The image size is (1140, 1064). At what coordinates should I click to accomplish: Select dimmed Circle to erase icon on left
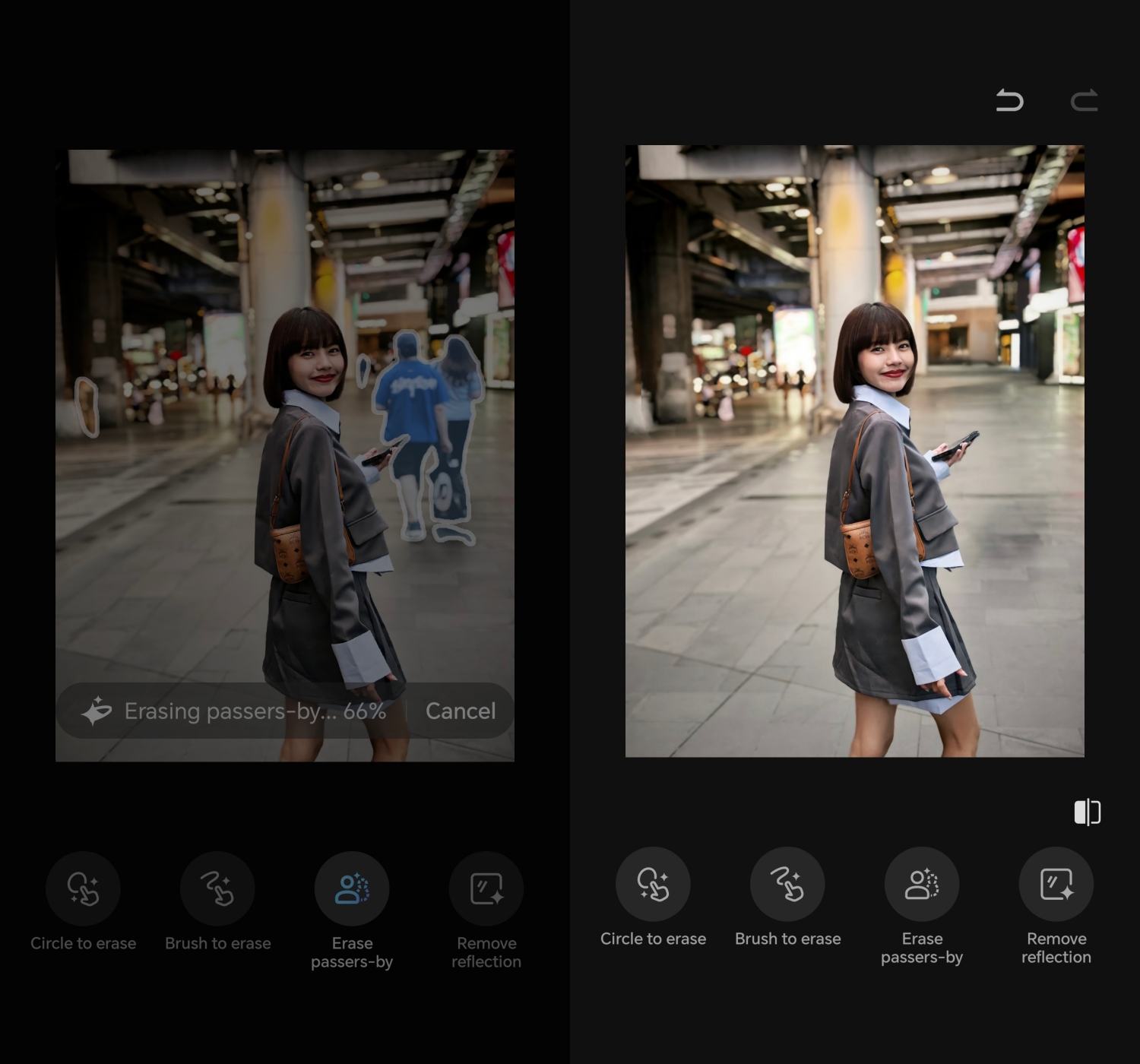coord(83,888)
